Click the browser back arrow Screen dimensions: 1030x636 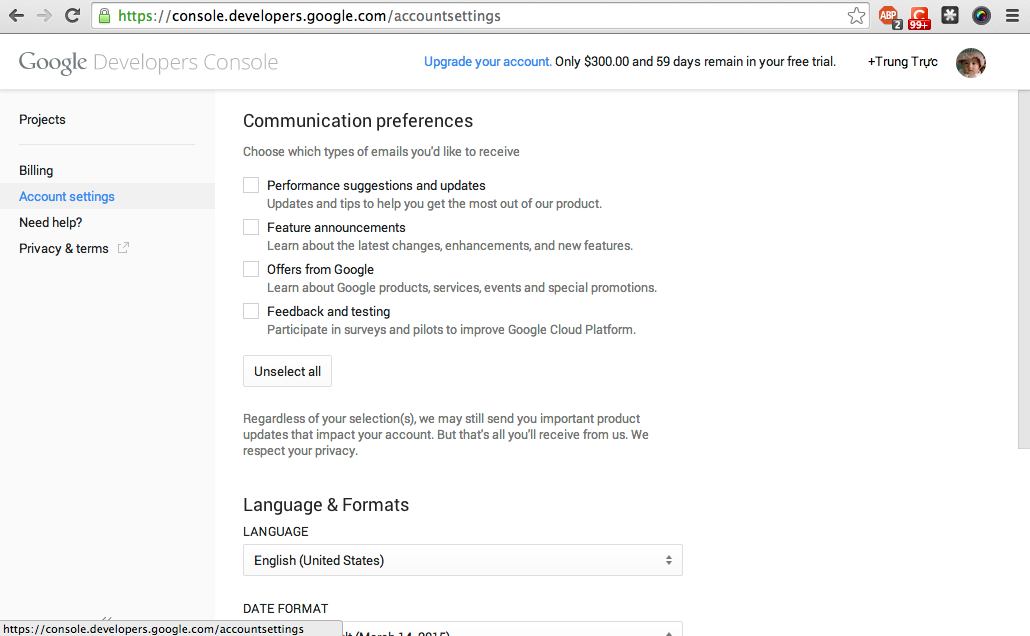click(x=16, y=16)
